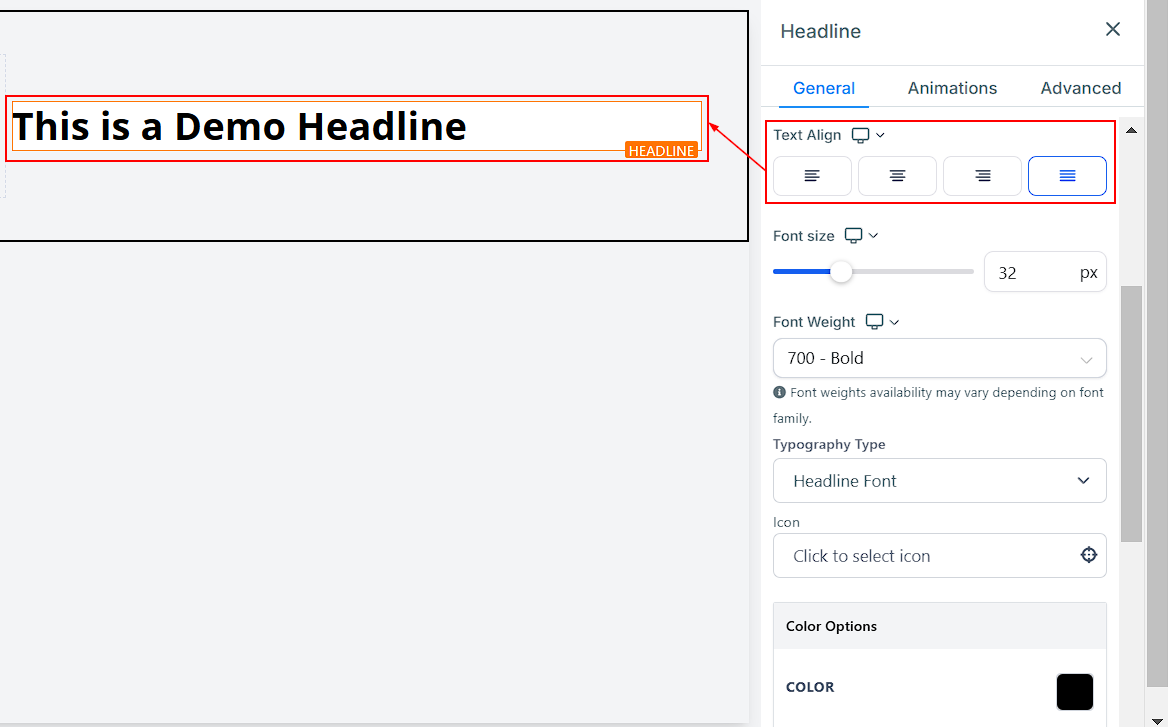Image resolution: width=1168 pixels, height=727 pixels.
Task: Close the Headline settings panel
Action: 1112,29
